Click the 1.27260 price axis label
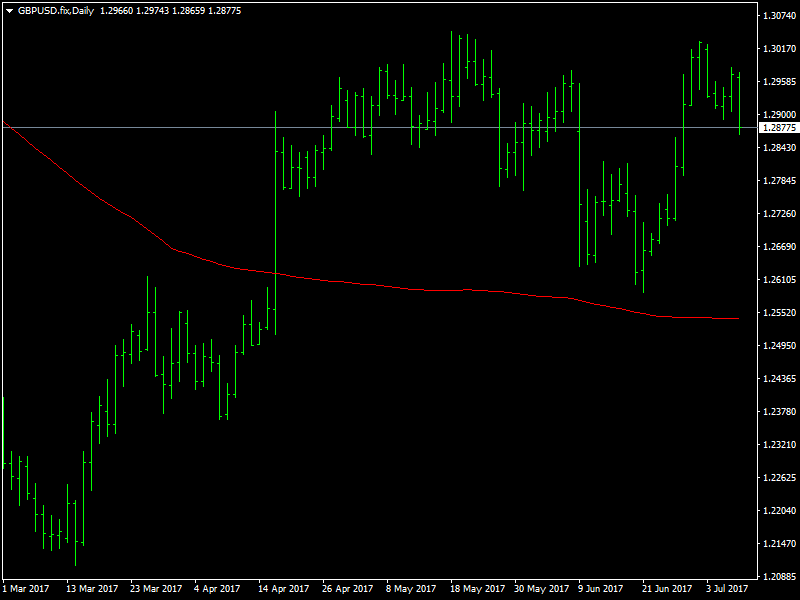 point(779,214)
